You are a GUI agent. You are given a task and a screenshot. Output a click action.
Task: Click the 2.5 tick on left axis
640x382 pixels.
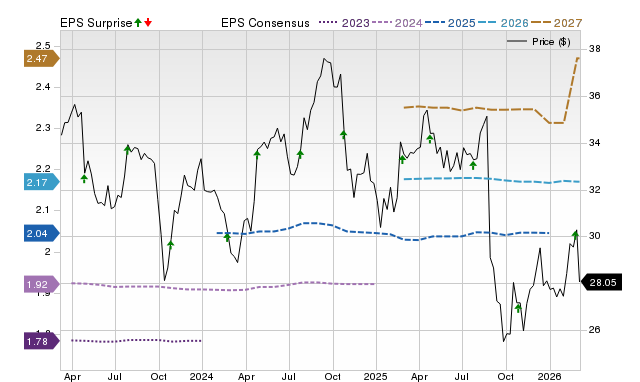[x=43, y=45]
